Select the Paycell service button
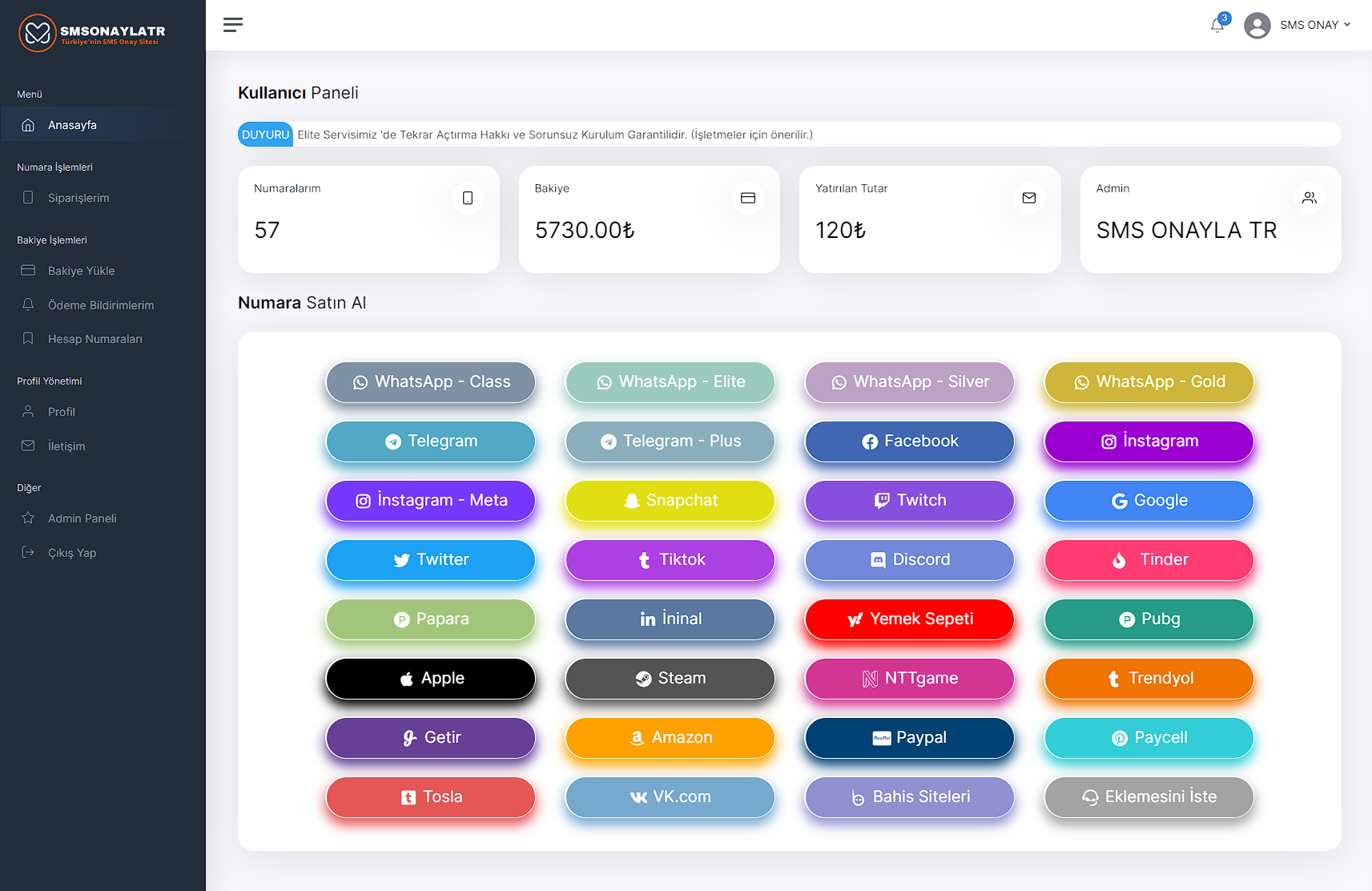 pos(1149,738)
